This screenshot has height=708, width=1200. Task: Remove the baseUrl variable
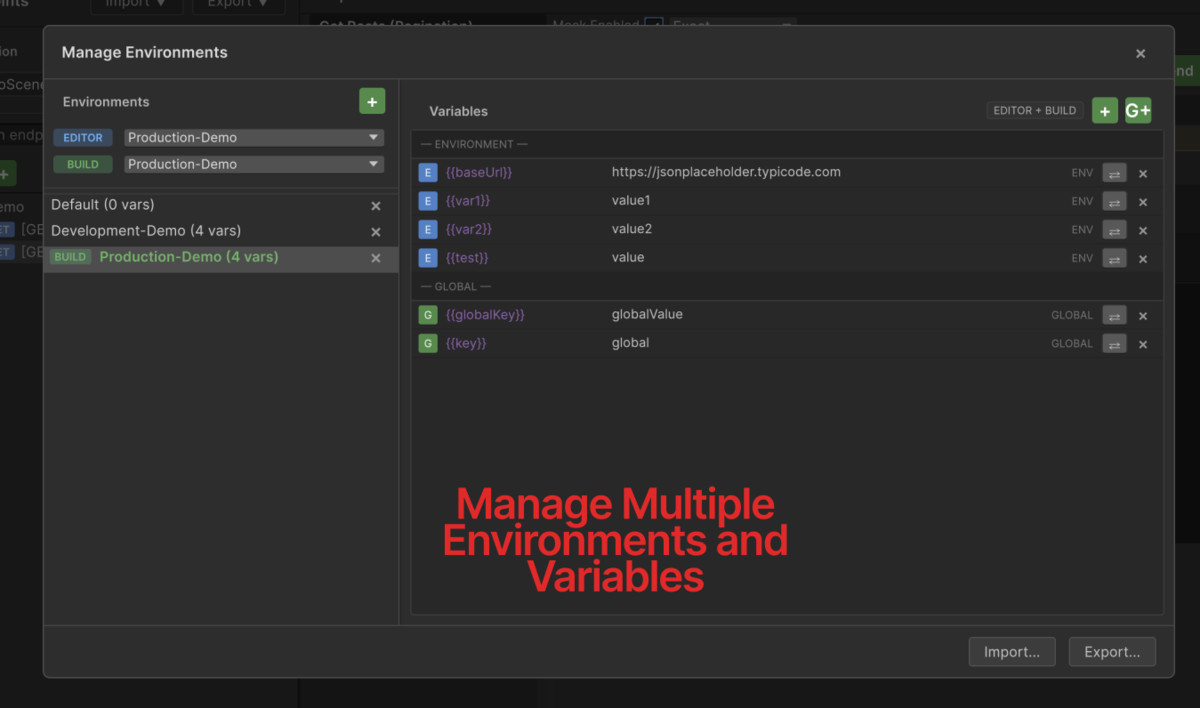pos(1143,174)
